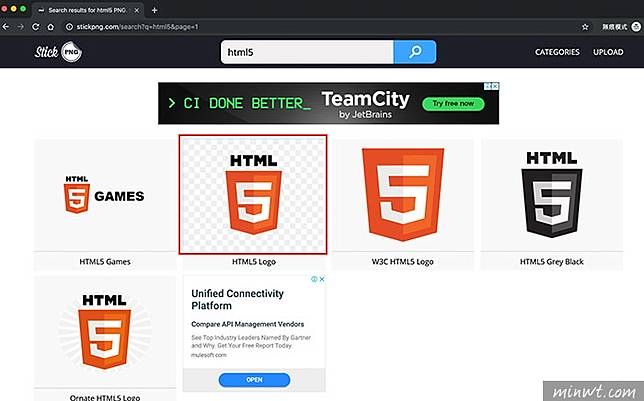This screenshot has height=401, width=644.
Task: Open the CATEGORIES menu
Action: click(557, 52)
